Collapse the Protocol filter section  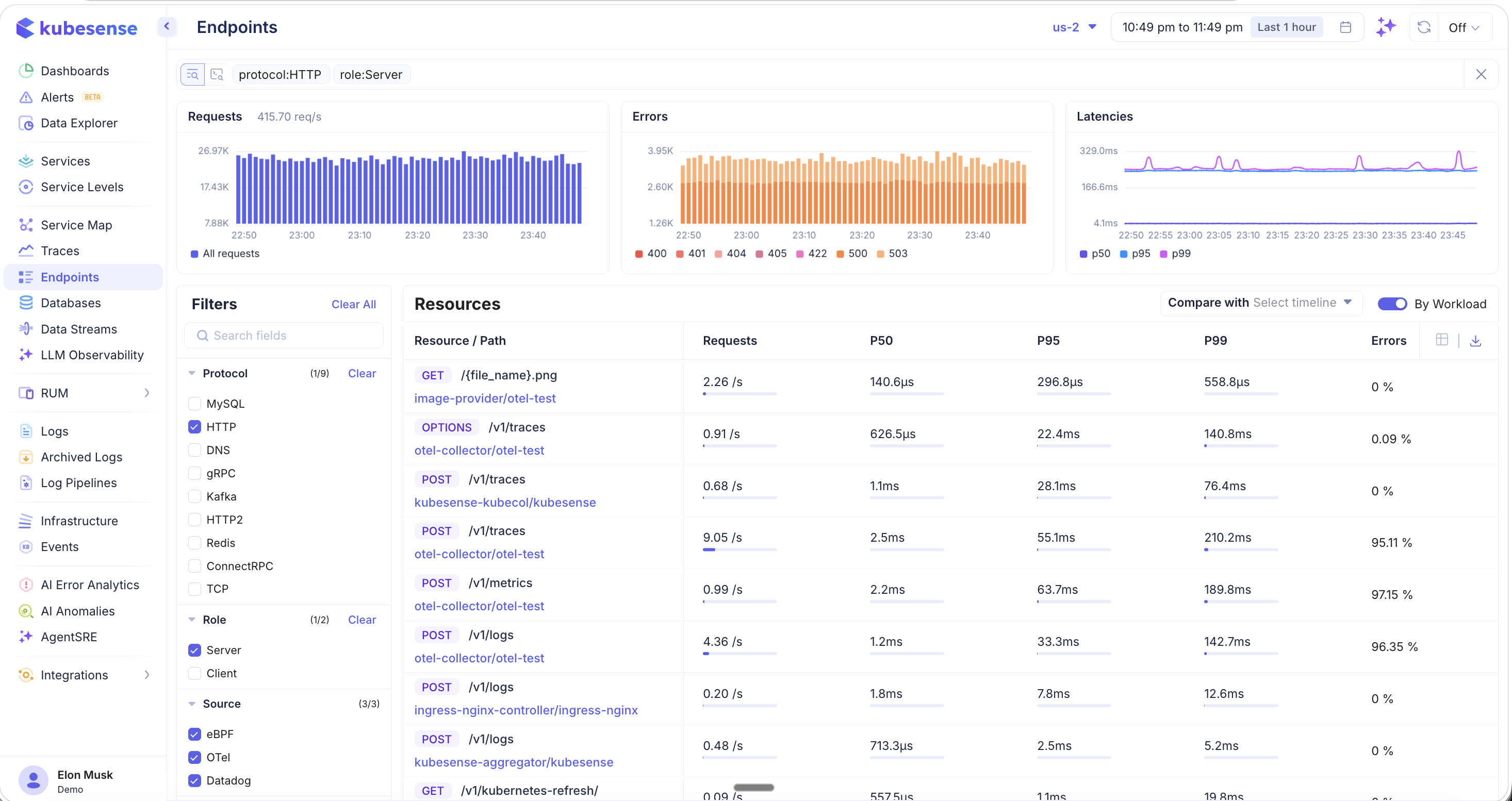pyautogui.click(x=192, y=373)
